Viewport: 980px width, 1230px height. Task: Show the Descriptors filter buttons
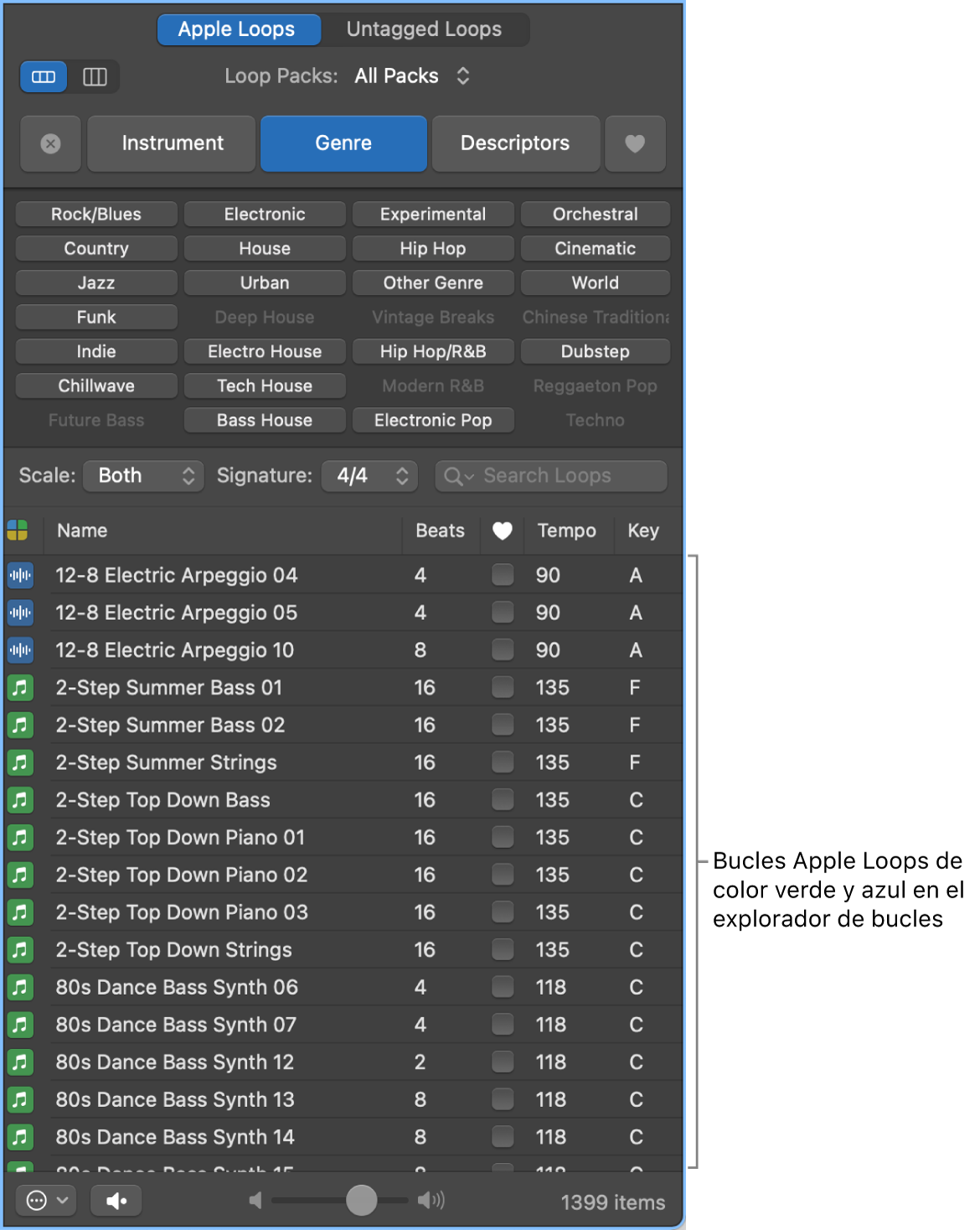515,143
